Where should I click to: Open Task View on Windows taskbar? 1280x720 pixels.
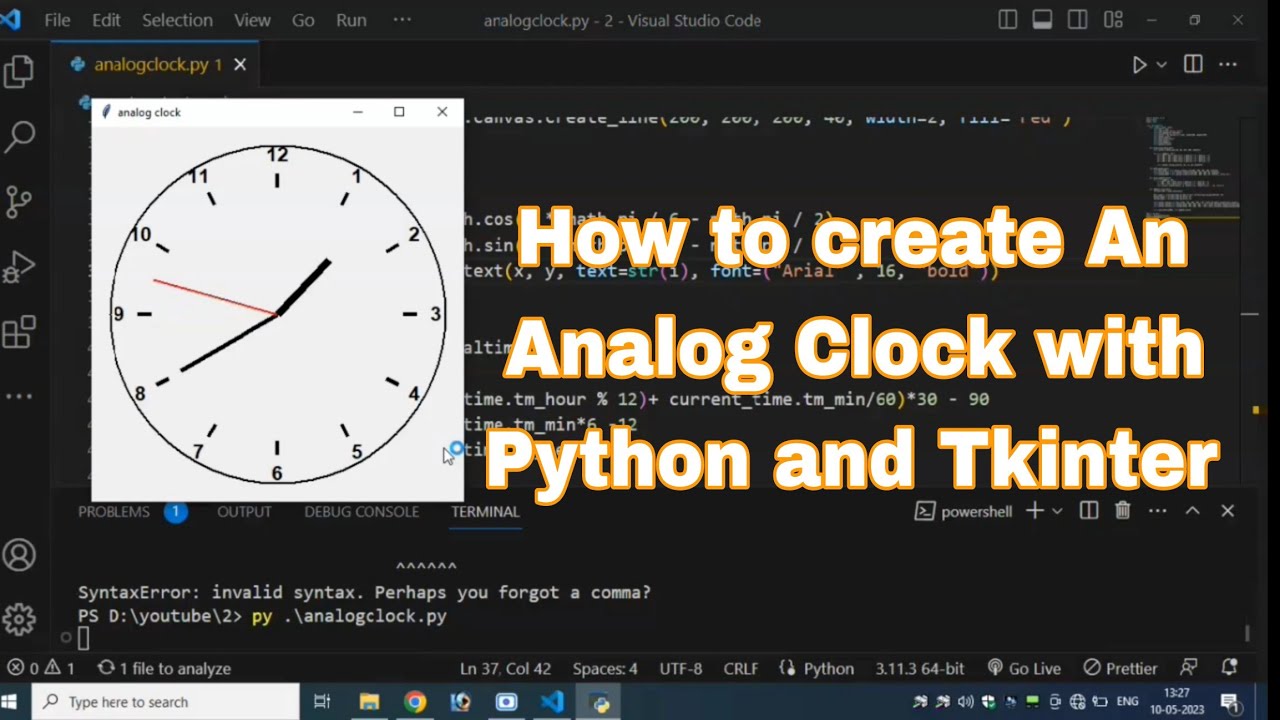click(x=322, y=702)
